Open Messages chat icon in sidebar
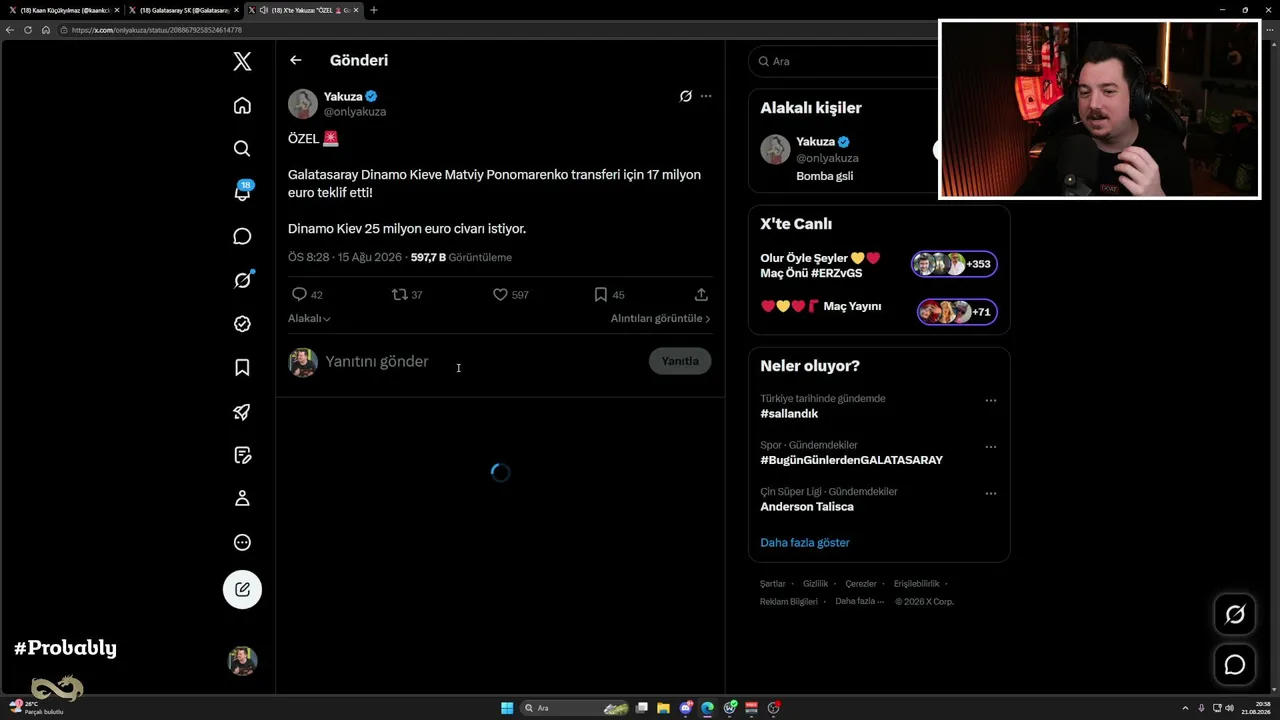The width and height of the screenshot is (1280, 720). pyautogui.click(x=242, y=236)
